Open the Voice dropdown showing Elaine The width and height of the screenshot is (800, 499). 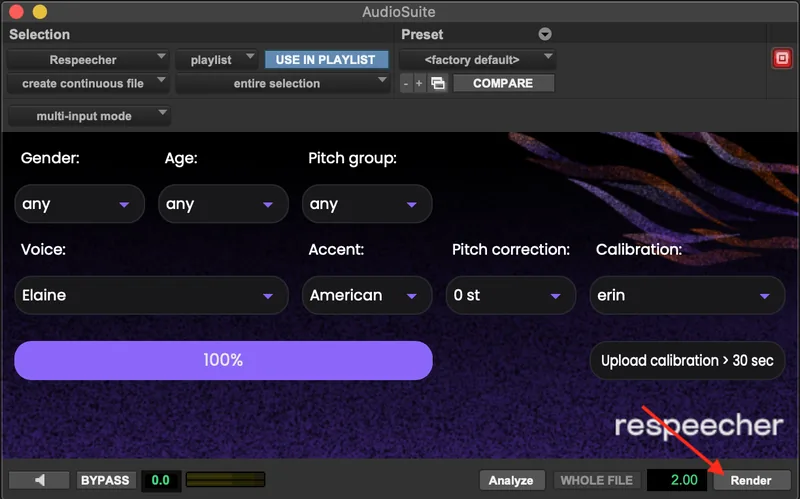[152, 295]
